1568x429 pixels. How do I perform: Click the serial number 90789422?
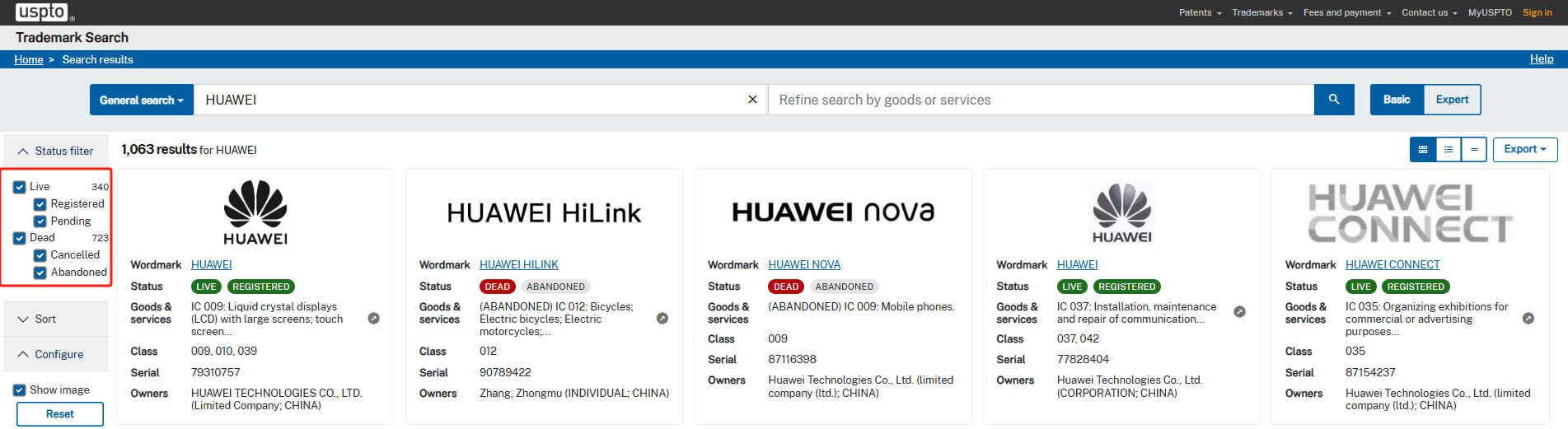[x=505, y=373]
